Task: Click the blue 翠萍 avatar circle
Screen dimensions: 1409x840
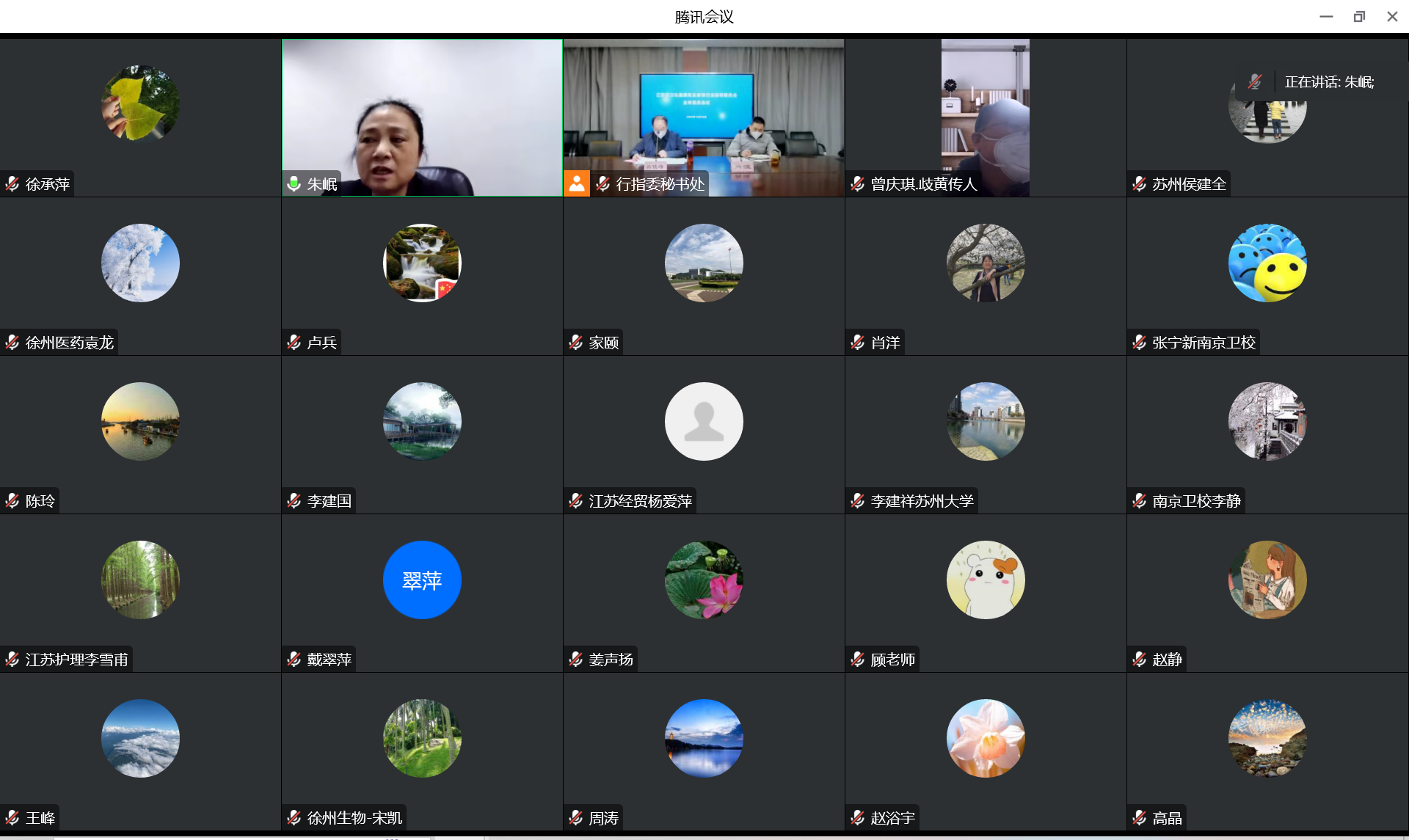Action: click(x=422, y=580)
